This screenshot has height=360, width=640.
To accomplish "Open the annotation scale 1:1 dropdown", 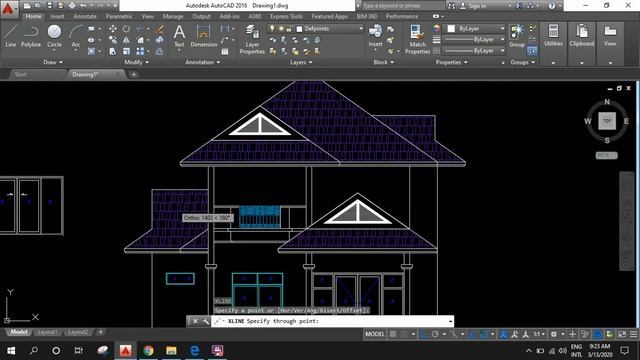I will [x=540, y=334].
